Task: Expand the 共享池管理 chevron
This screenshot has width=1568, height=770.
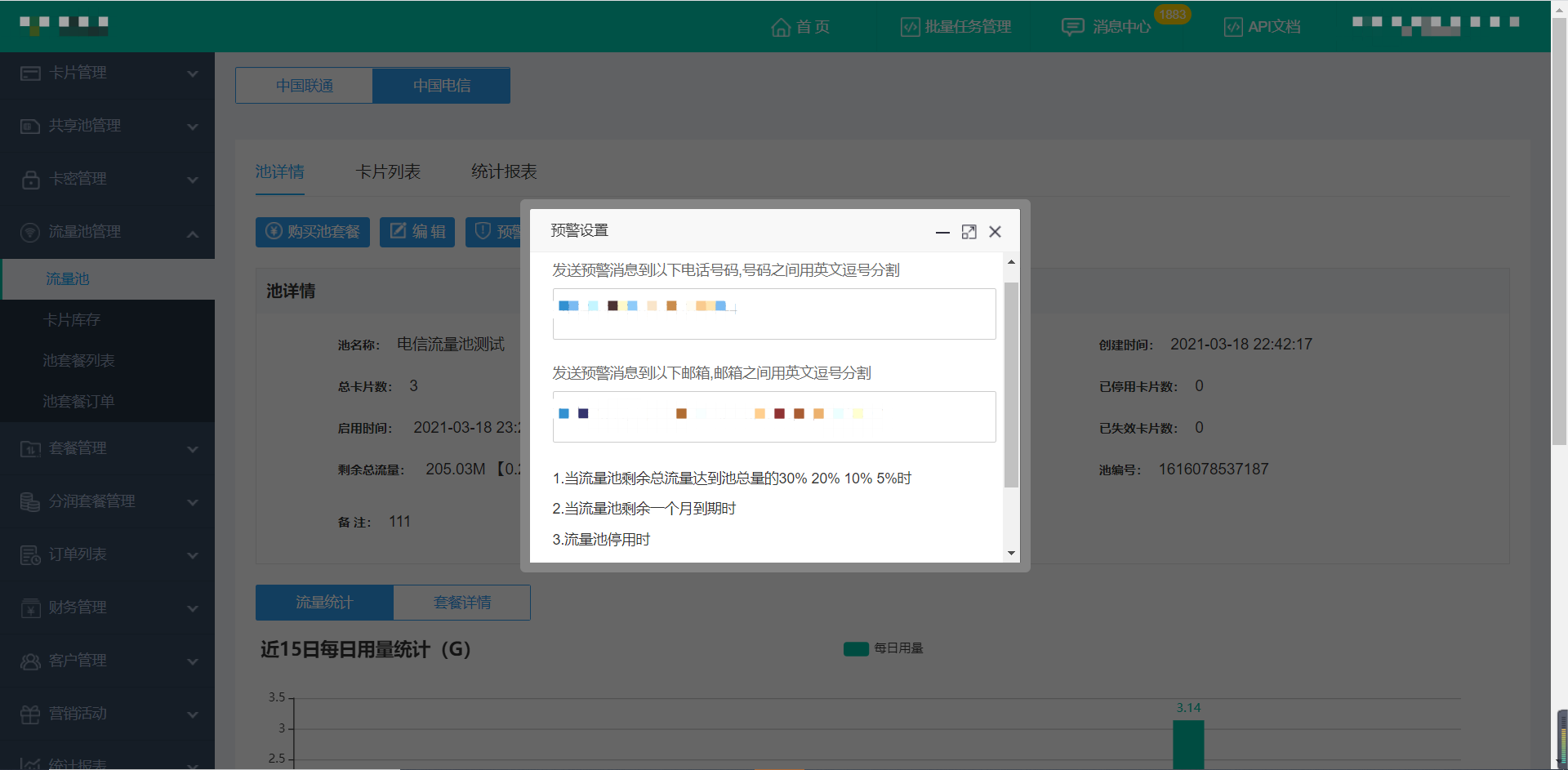Action: tap(193, 127)
